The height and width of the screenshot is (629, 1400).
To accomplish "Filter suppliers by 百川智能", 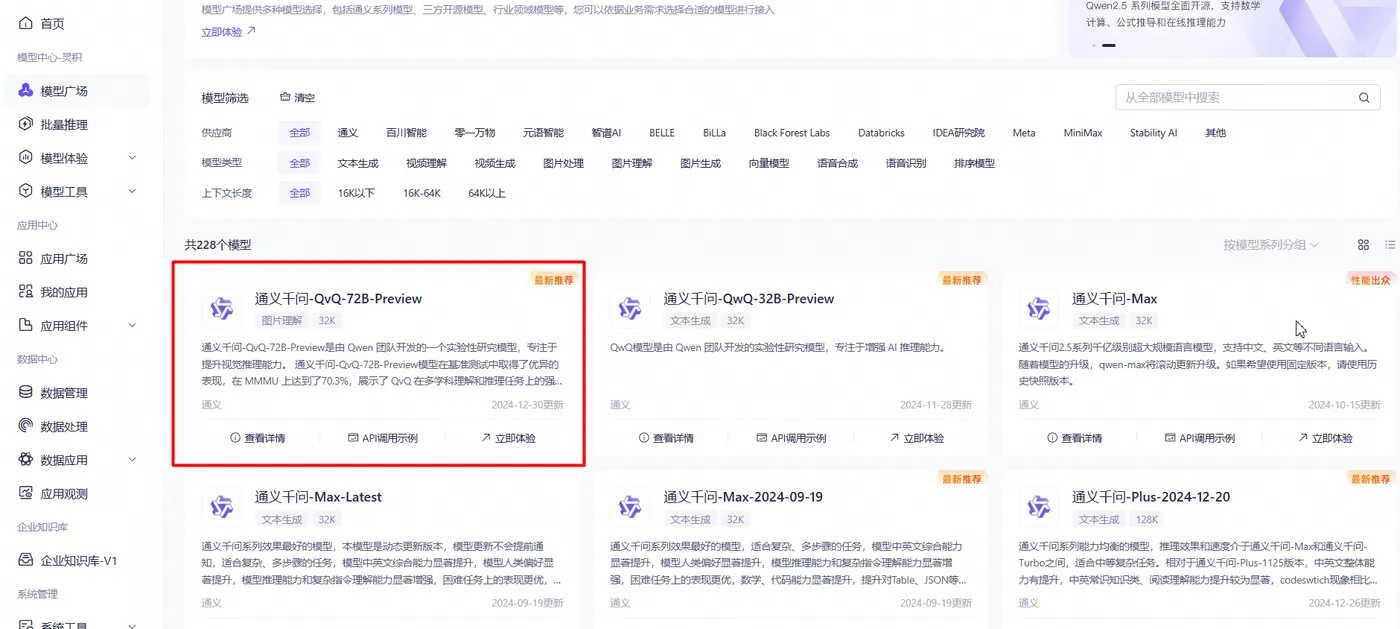I will 406,133.
